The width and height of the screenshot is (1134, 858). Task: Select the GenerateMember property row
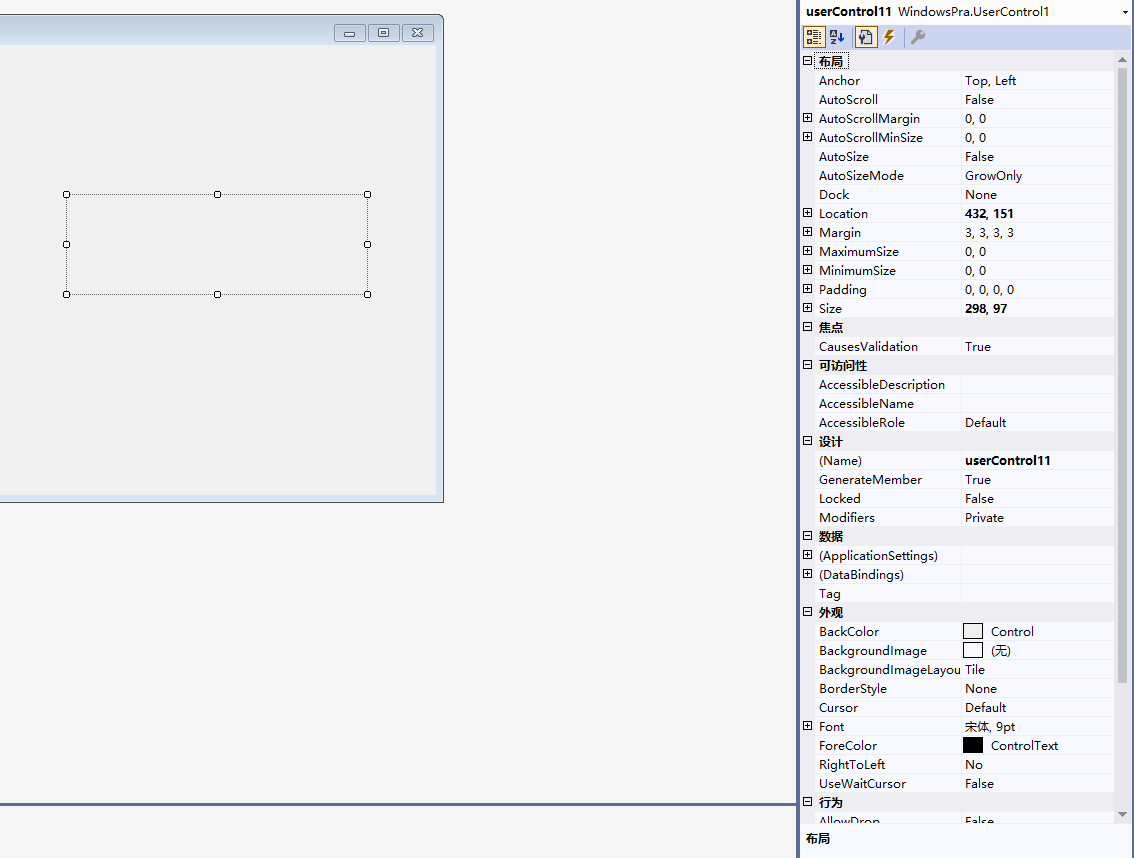(965, 479)
